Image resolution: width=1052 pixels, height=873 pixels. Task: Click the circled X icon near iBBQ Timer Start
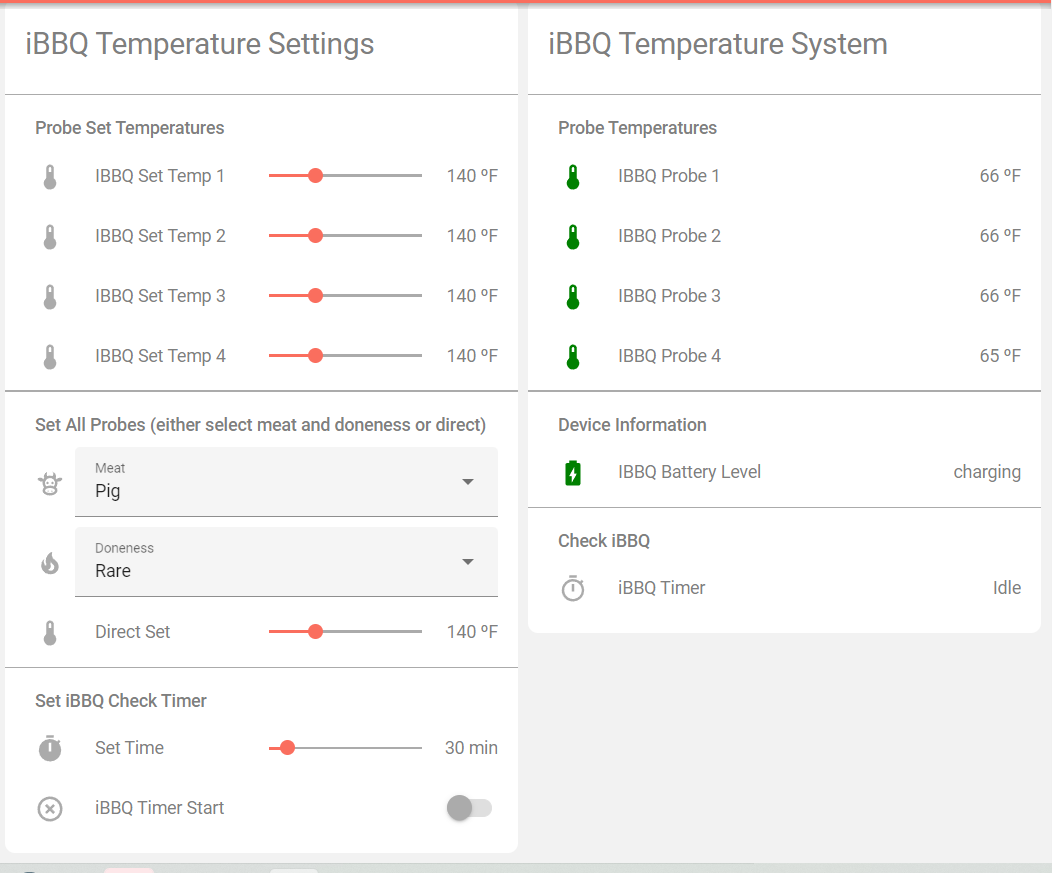point(50,808)
